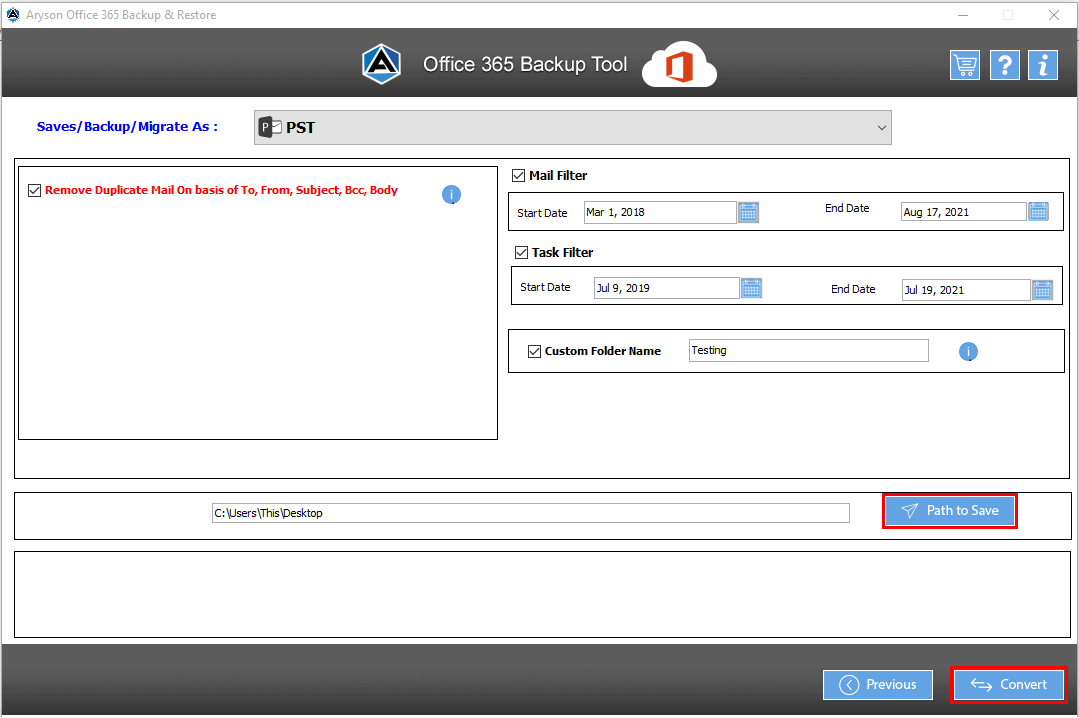Image resolution: width=1079 pixels, height=718 pixels.
Task: Click the Path to Save button
Action: click(950, 511)
